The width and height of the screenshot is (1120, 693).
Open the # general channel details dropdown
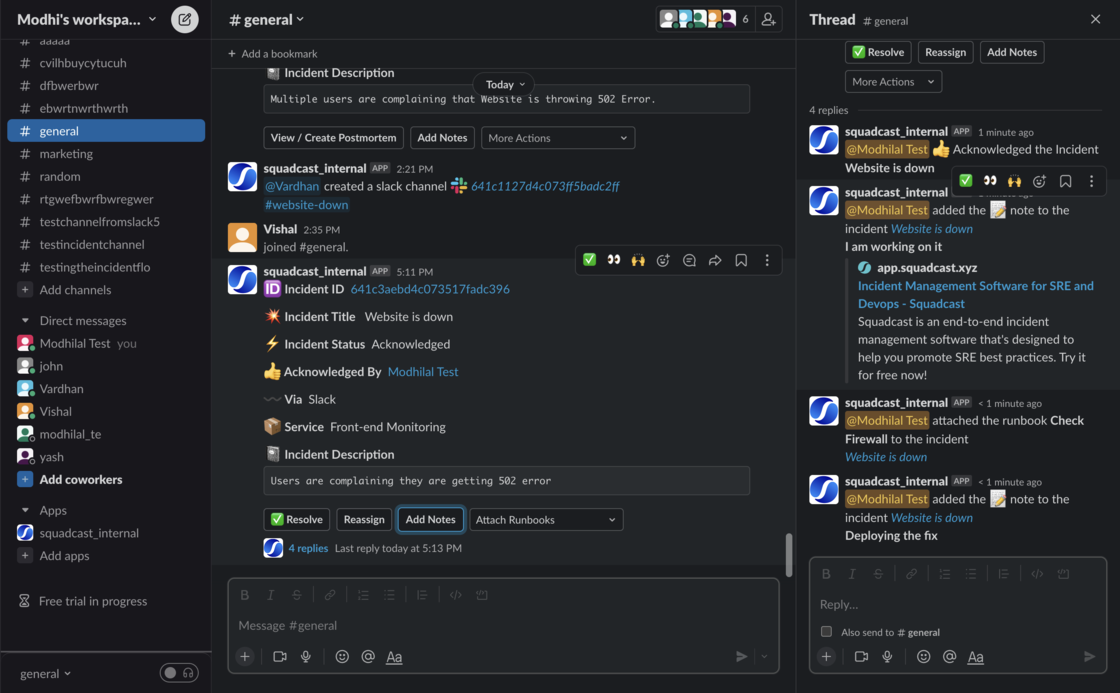(x=266, y=19)
